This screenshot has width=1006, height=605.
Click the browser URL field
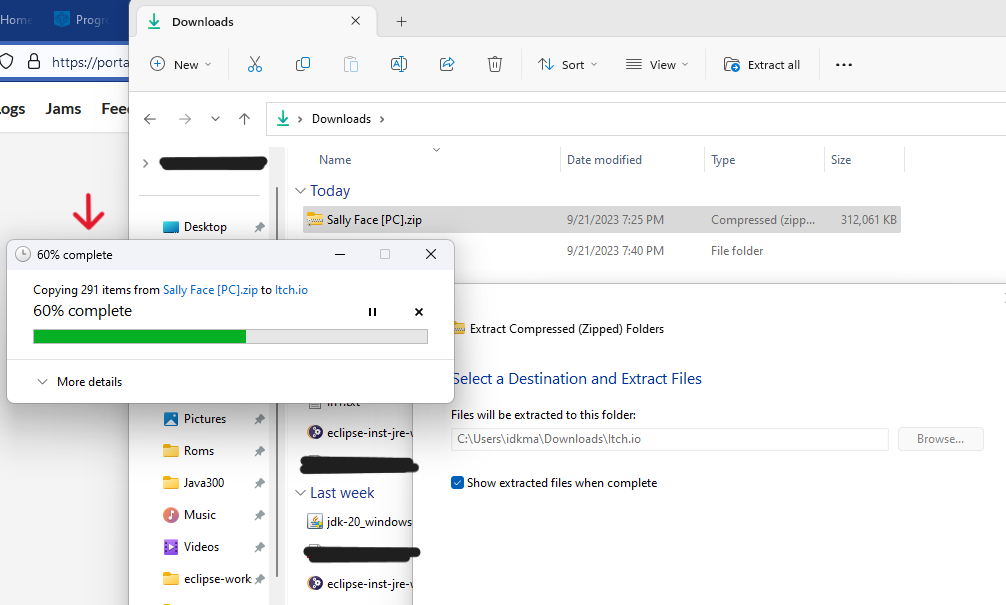[x=90, y=62]
